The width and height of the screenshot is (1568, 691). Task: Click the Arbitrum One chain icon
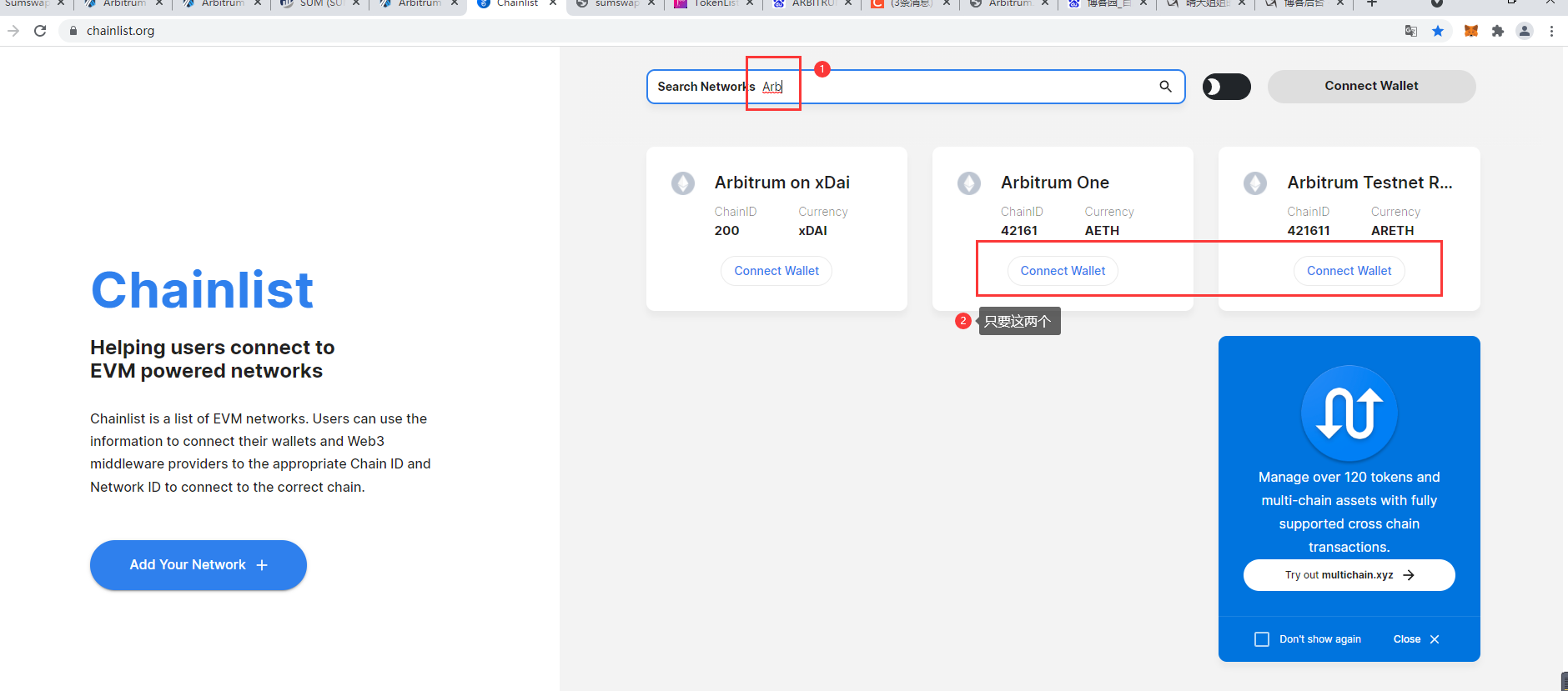pyautogui.click(x=969, y=183)
